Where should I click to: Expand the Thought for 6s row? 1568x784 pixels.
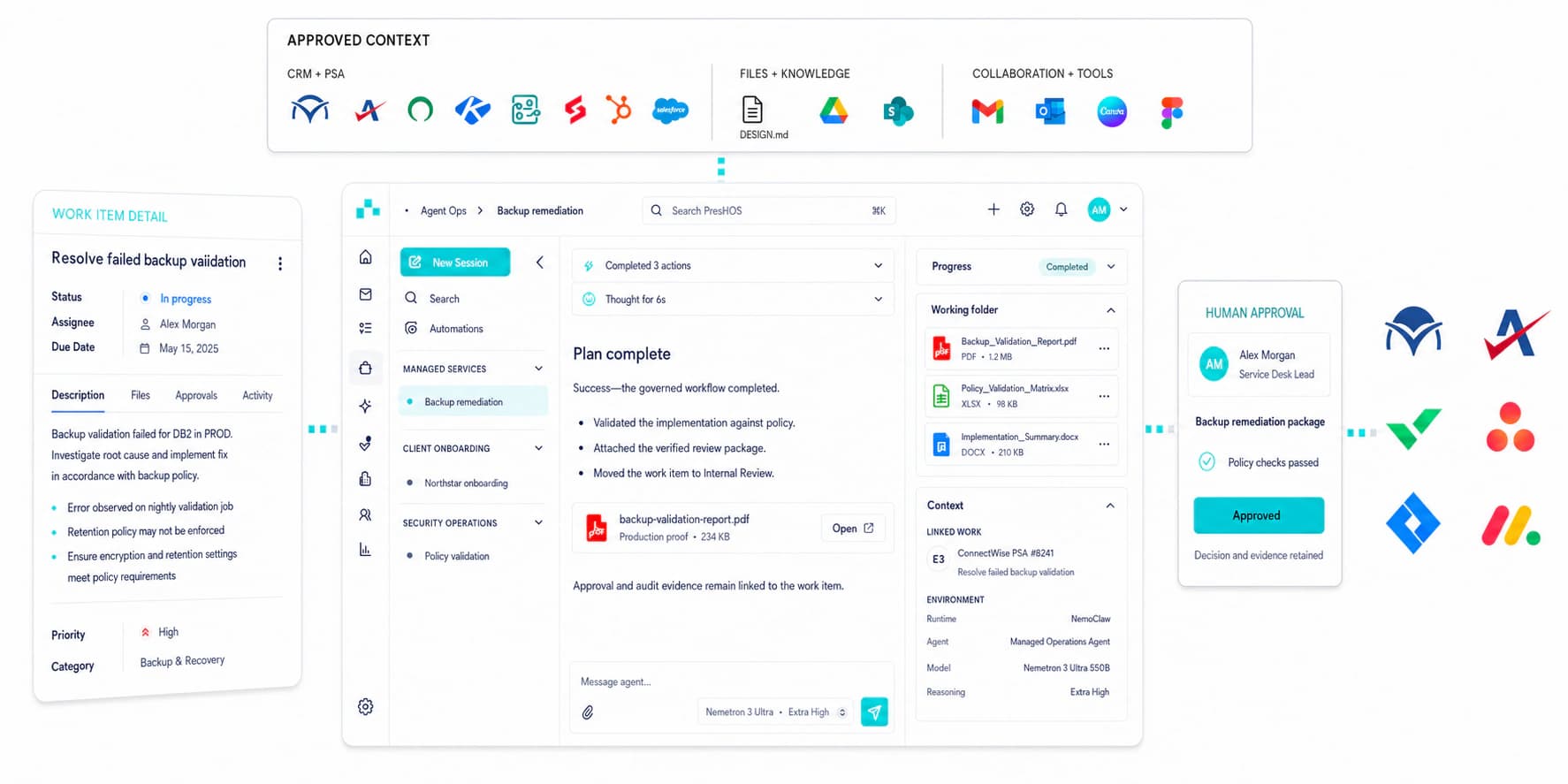(x=733, y=299)
